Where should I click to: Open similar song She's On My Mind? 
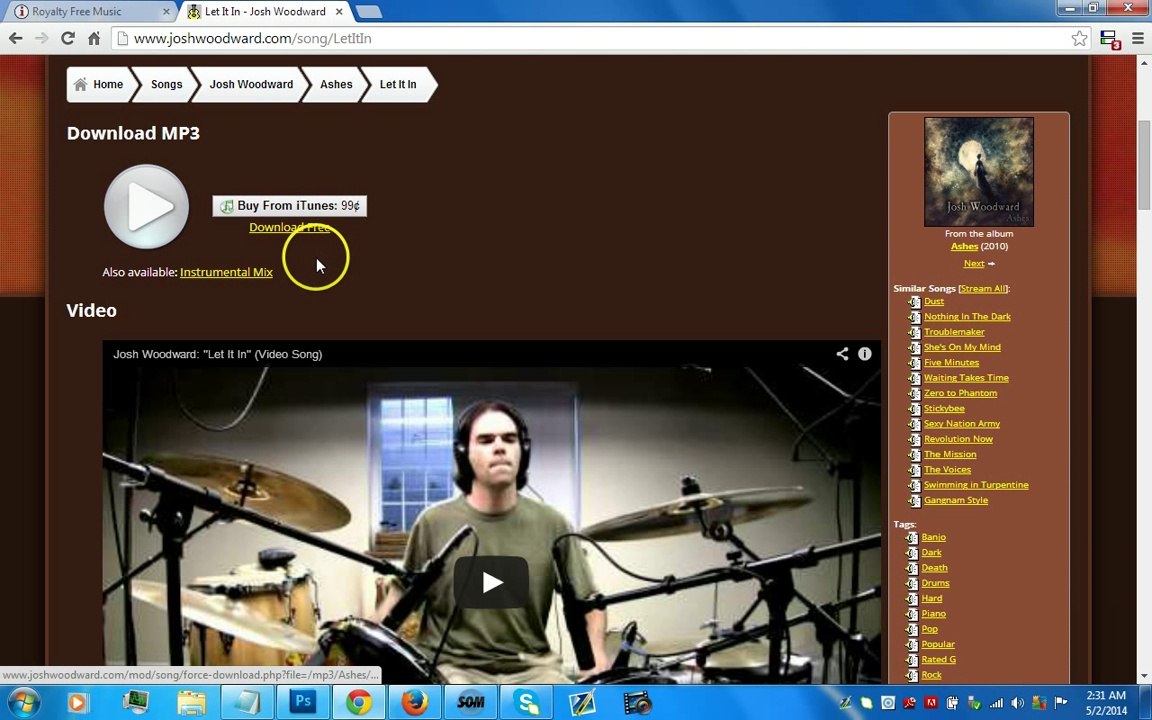(962, 348)
